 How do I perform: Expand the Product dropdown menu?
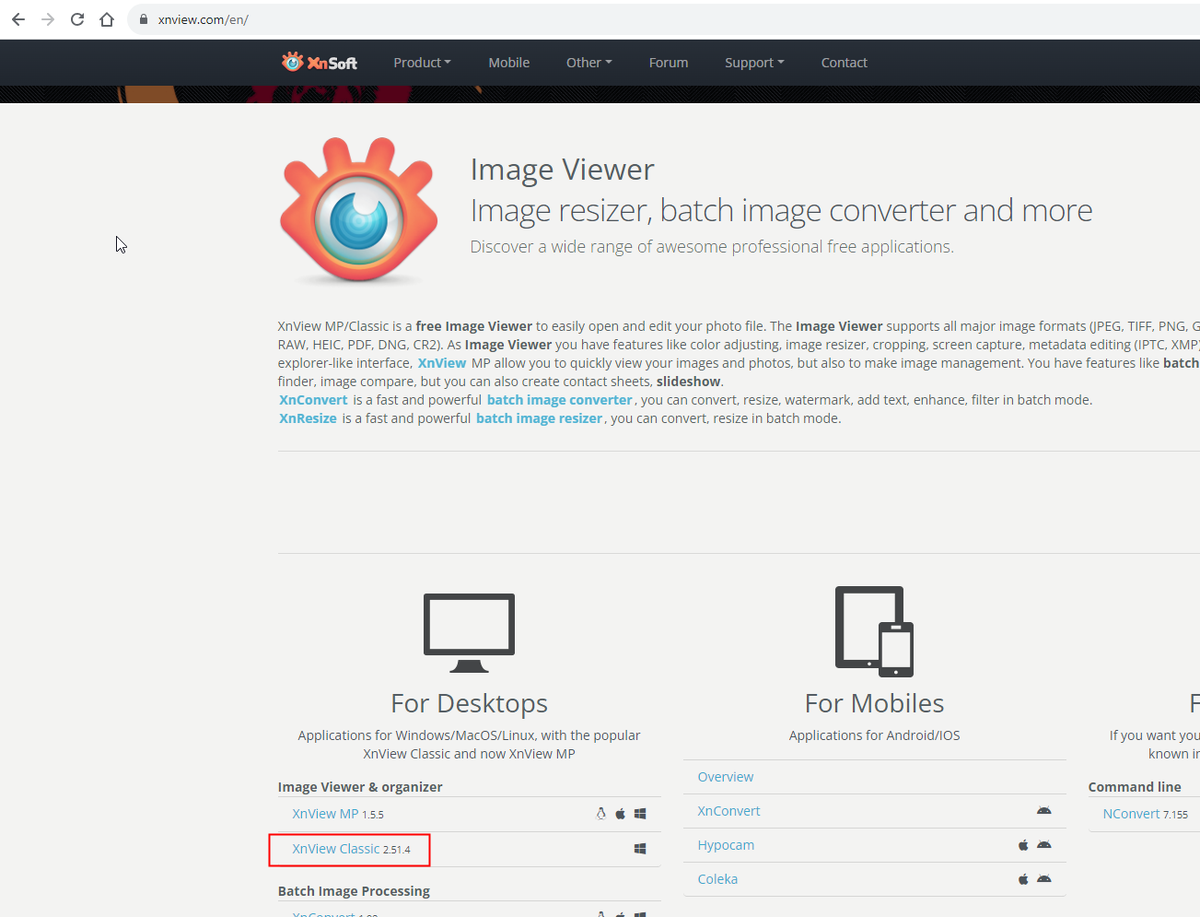pyautogui.click(x=422, y=62)
